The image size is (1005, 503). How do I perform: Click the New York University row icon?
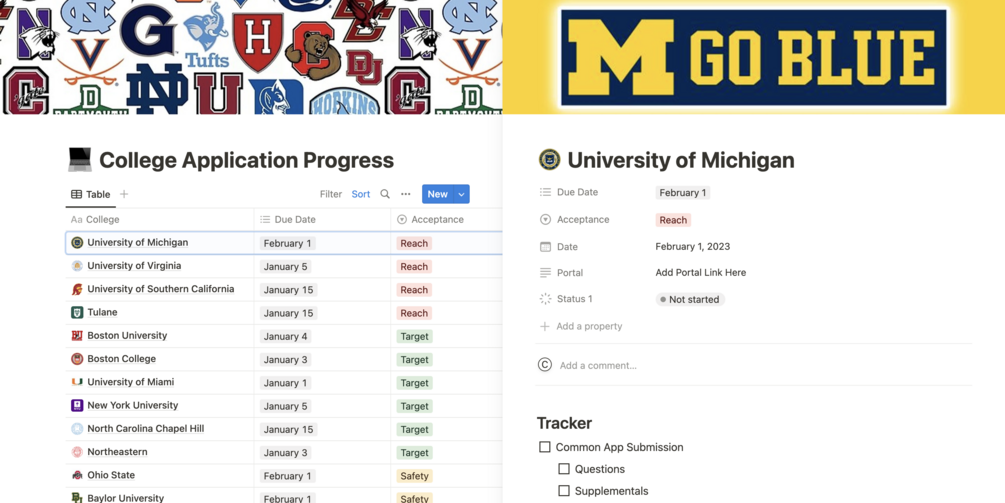tap(77, 406)
